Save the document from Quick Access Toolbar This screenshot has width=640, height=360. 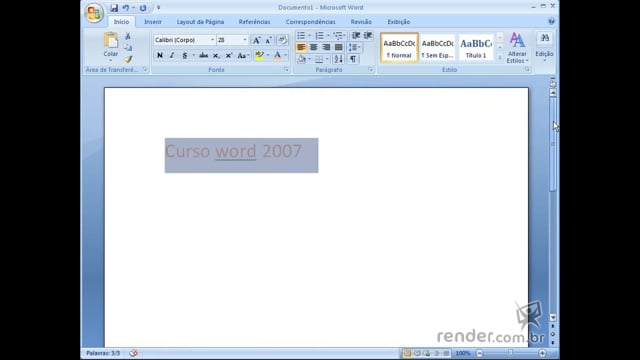(x=114, y=8)
